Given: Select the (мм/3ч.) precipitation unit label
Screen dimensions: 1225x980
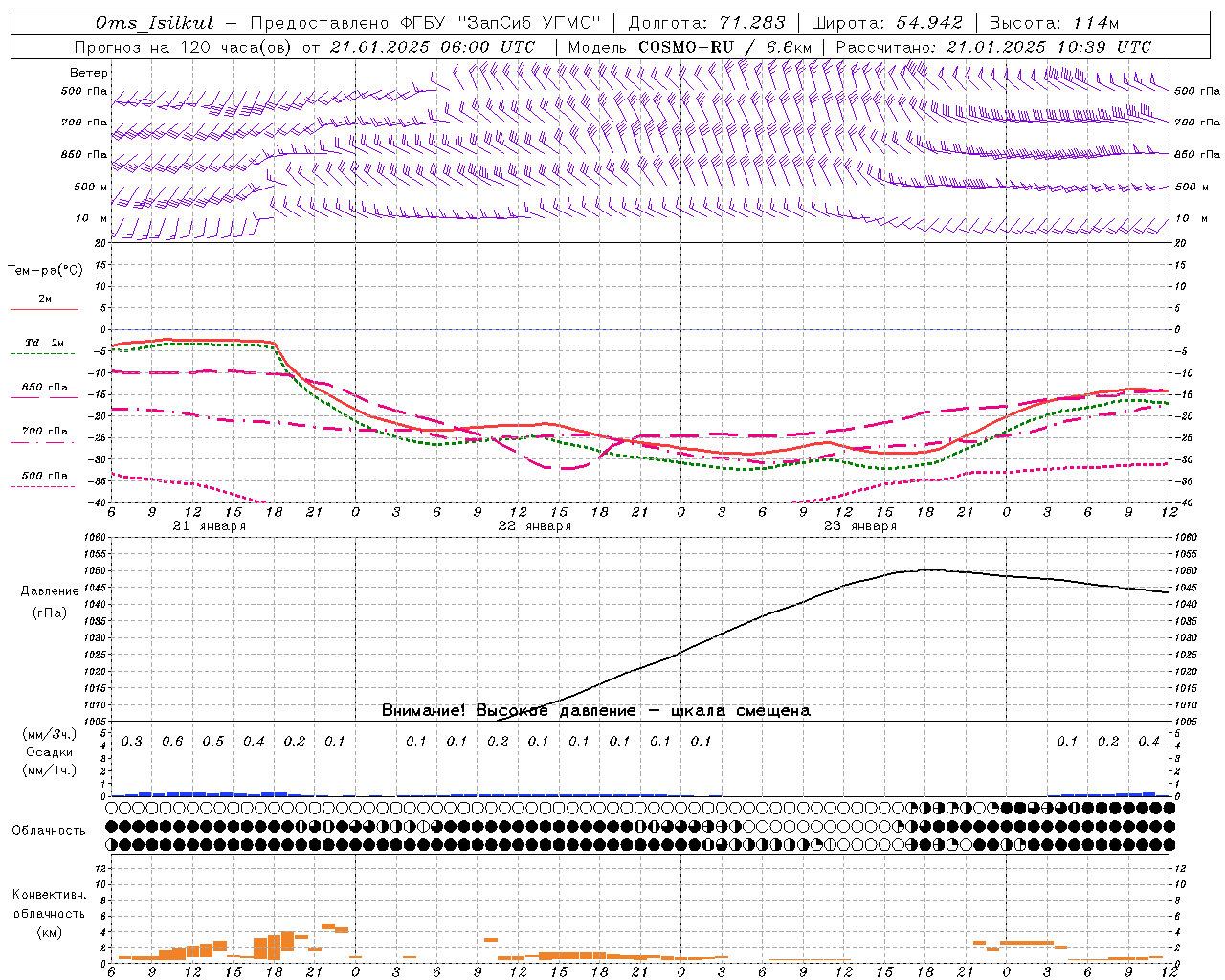Looking at the screenshot, I should 50,734.
